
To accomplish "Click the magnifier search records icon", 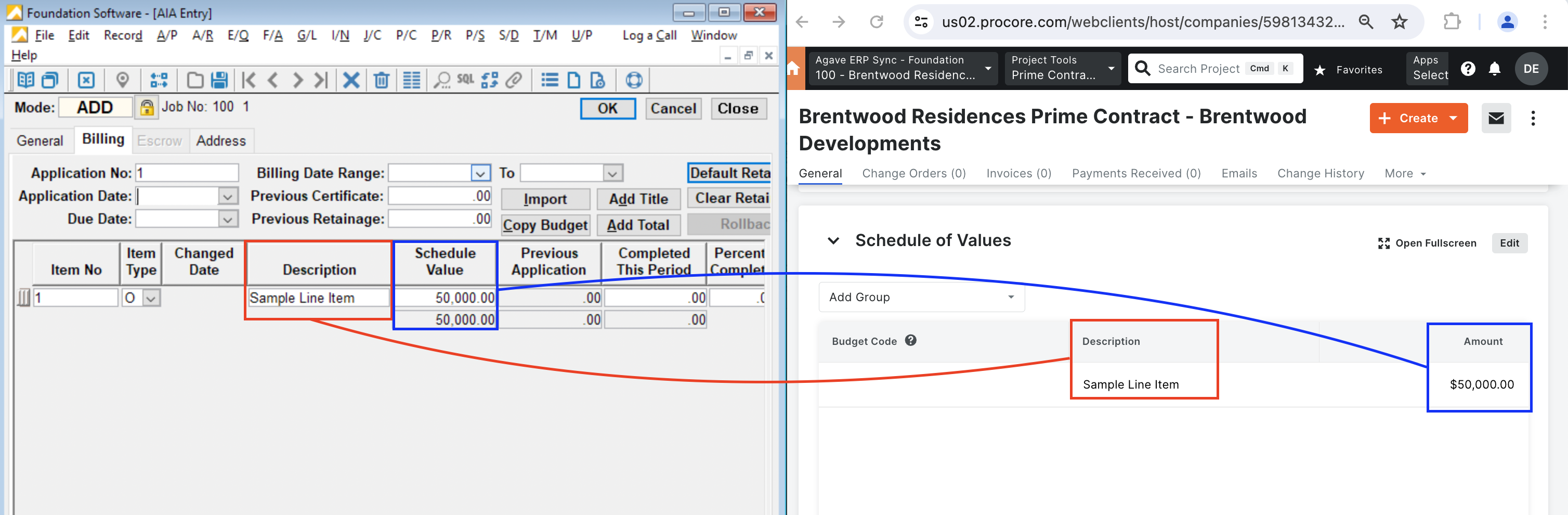I will [x=442, y=80].
